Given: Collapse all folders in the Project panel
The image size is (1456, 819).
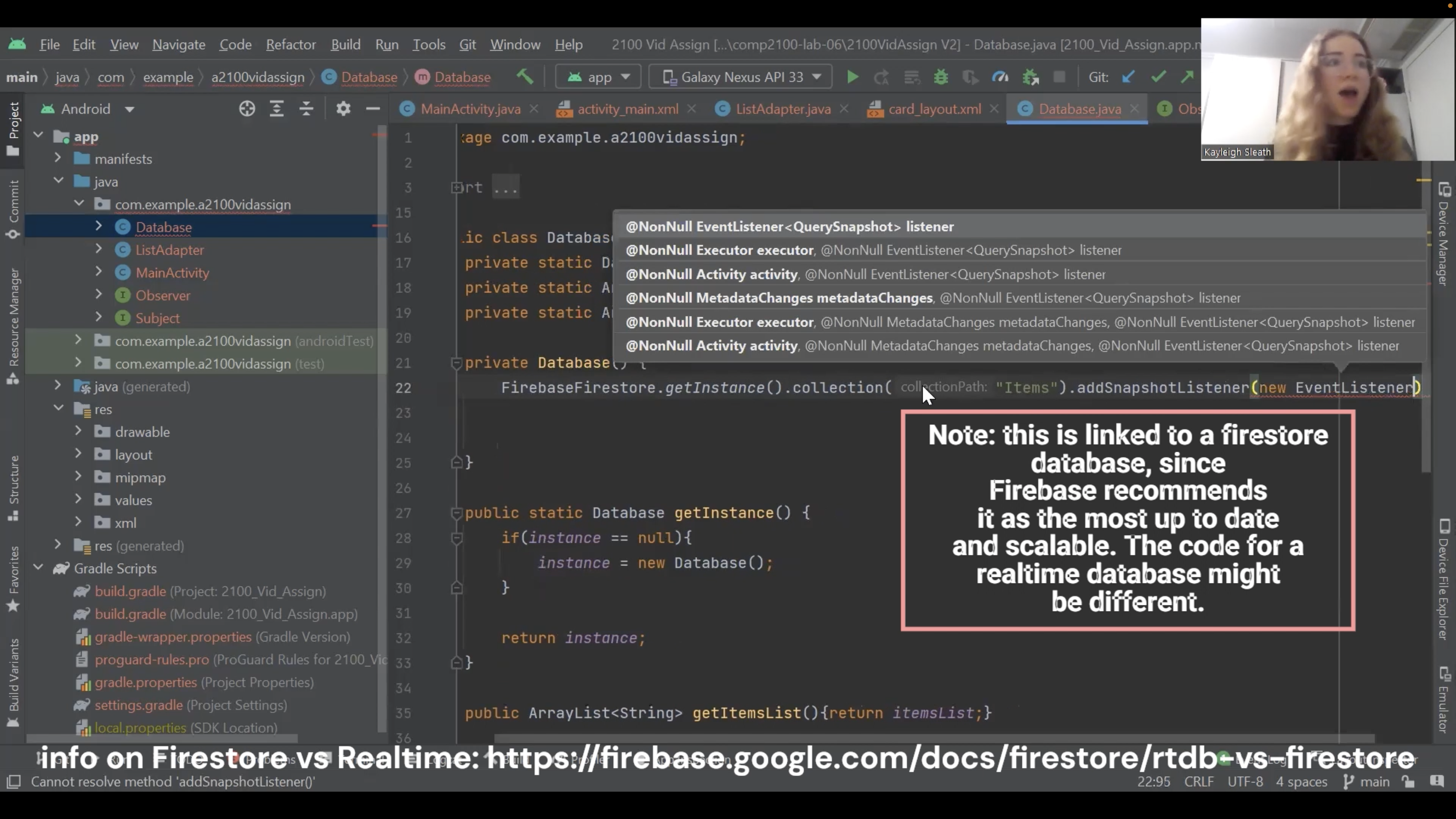Looking at the screenshot, I should [x=306, y=108].
